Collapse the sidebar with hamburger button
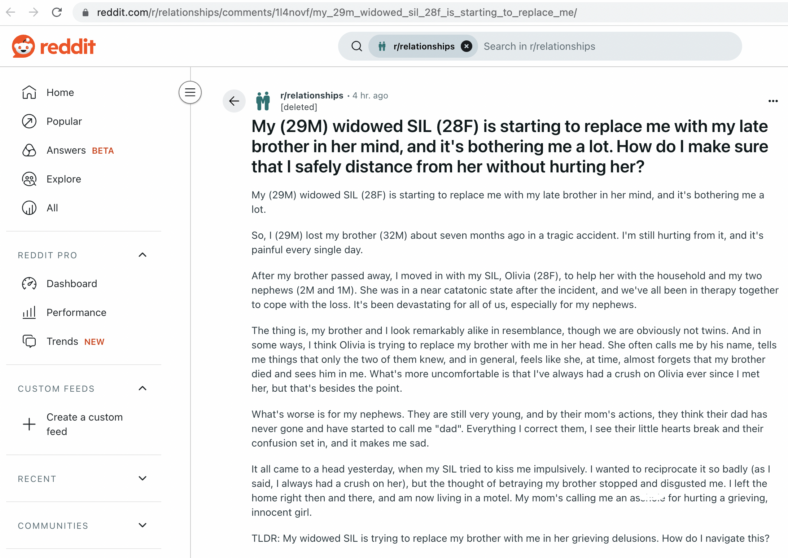788x558 pixels. pos(190,92)
